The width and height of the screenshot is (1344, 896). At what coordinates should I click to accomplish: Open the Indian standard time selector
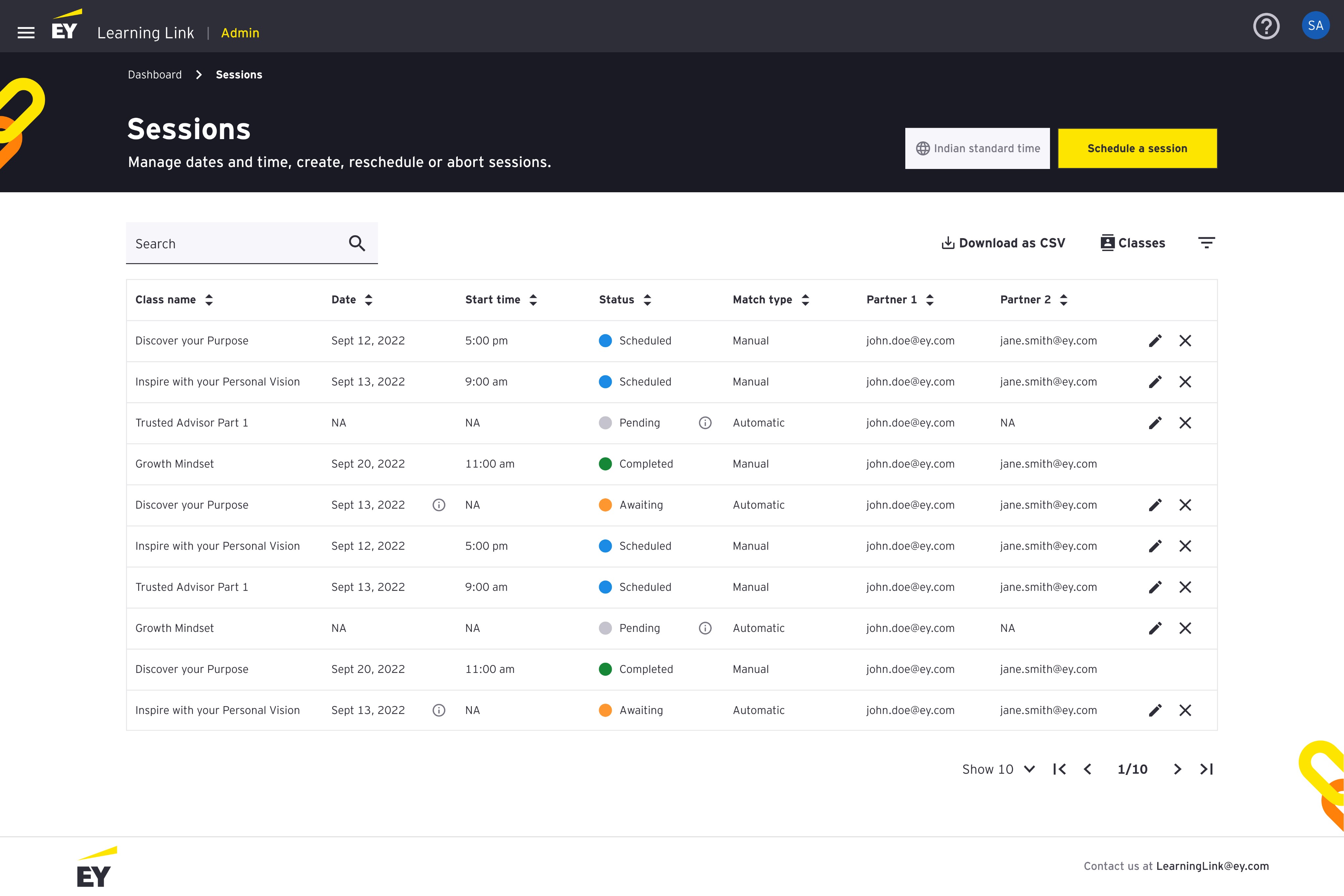pos(977,149)
